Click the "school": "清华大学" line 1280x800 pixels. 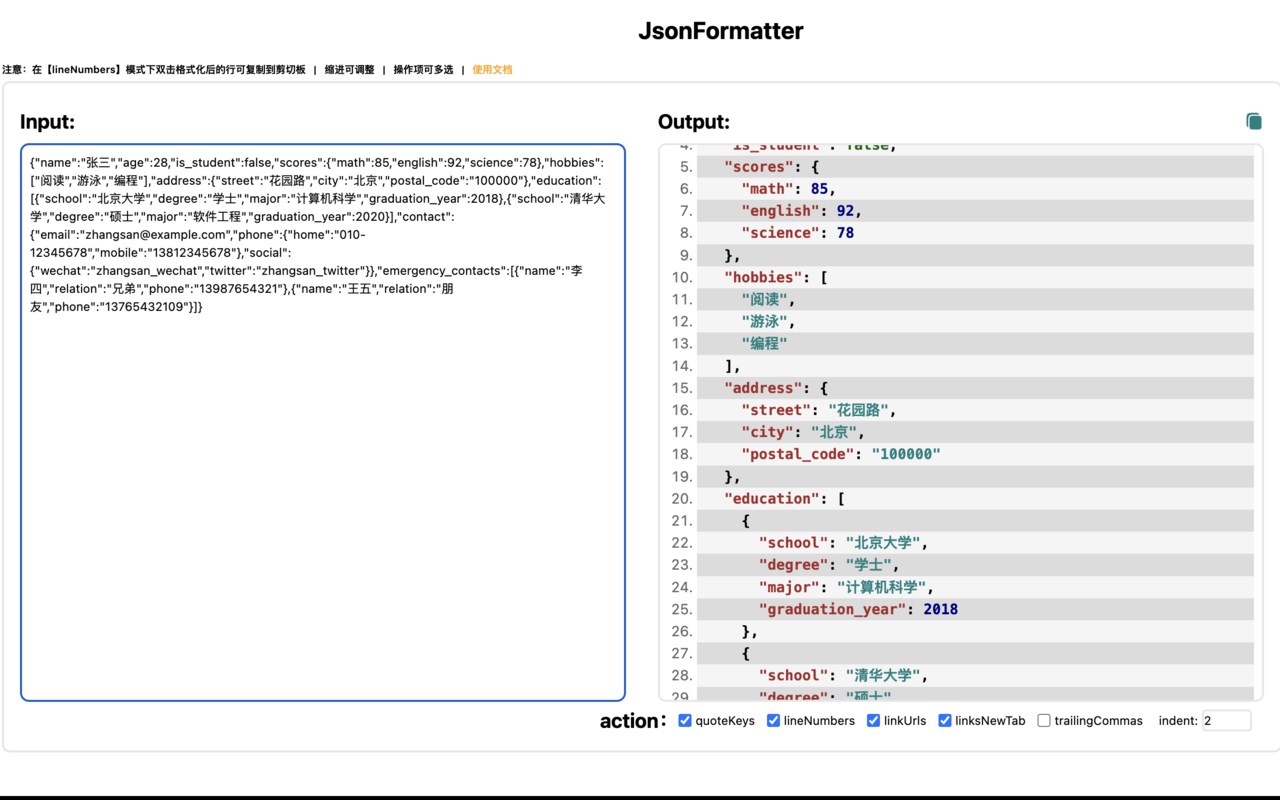coord(975,675)
